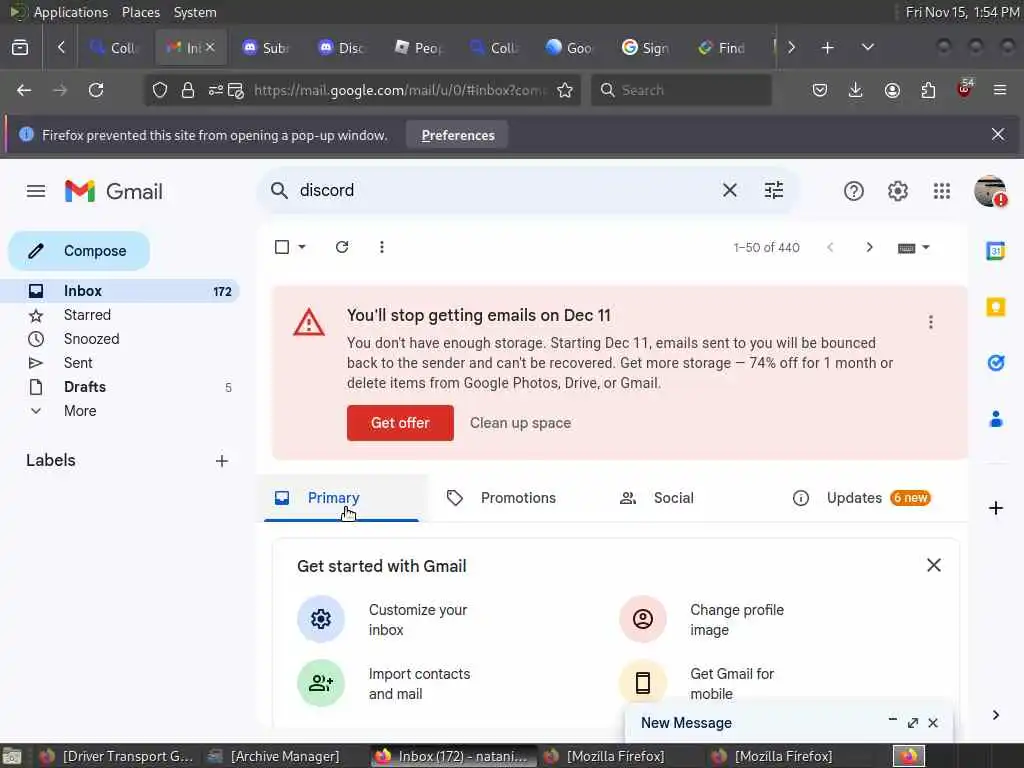Click the Get offer button
Image resolution: width=1024 pixels, height=768 pixels.
pos(400,423)
